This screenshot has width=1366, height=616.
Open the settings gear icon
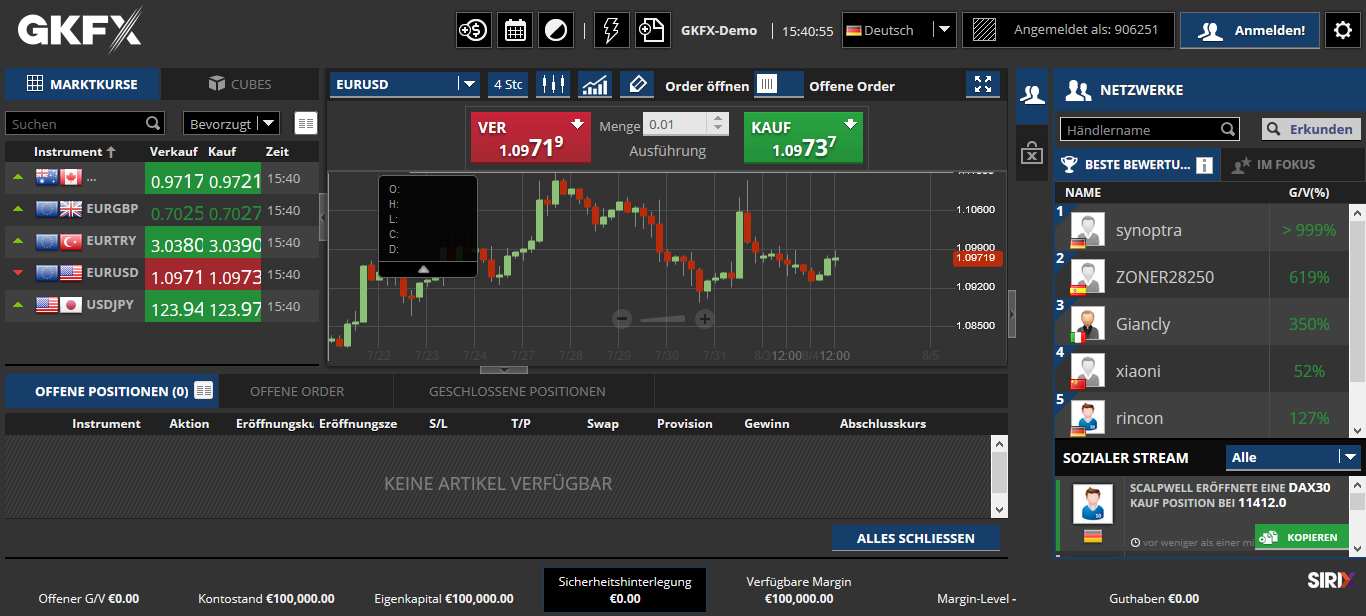(x=1343, y=30)
